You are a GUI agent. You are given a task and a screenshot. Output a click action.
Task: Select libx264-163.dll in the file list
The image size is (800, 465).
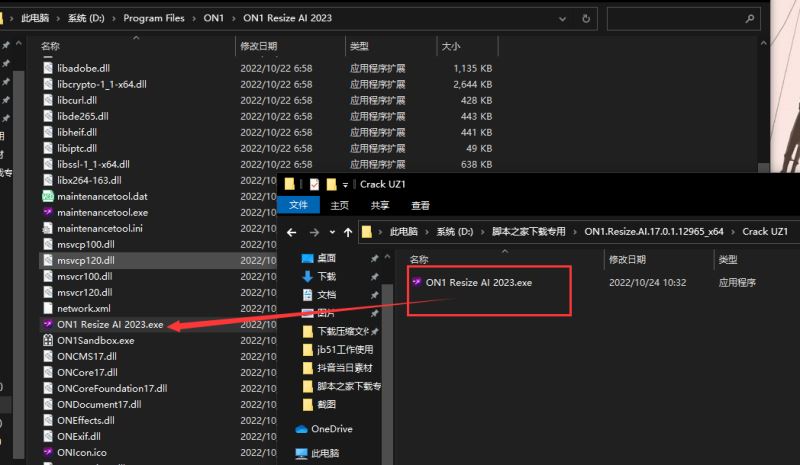coord(89,180)
